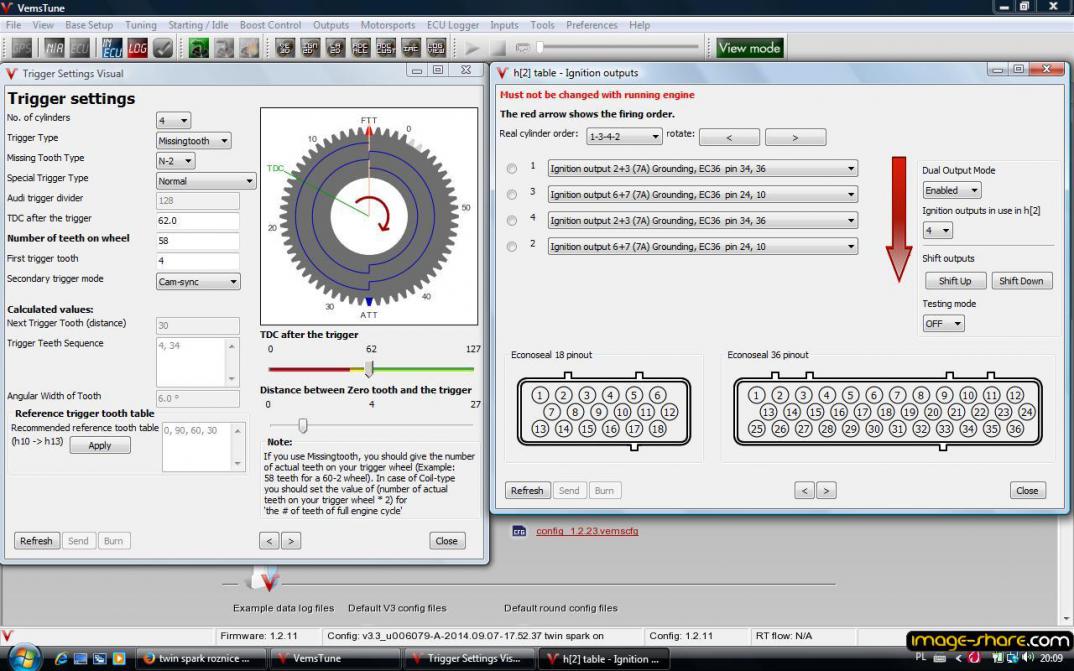Click Apply for reference tooth table
Viewport: 1074px width, 671px height.
tap(100, 445)
